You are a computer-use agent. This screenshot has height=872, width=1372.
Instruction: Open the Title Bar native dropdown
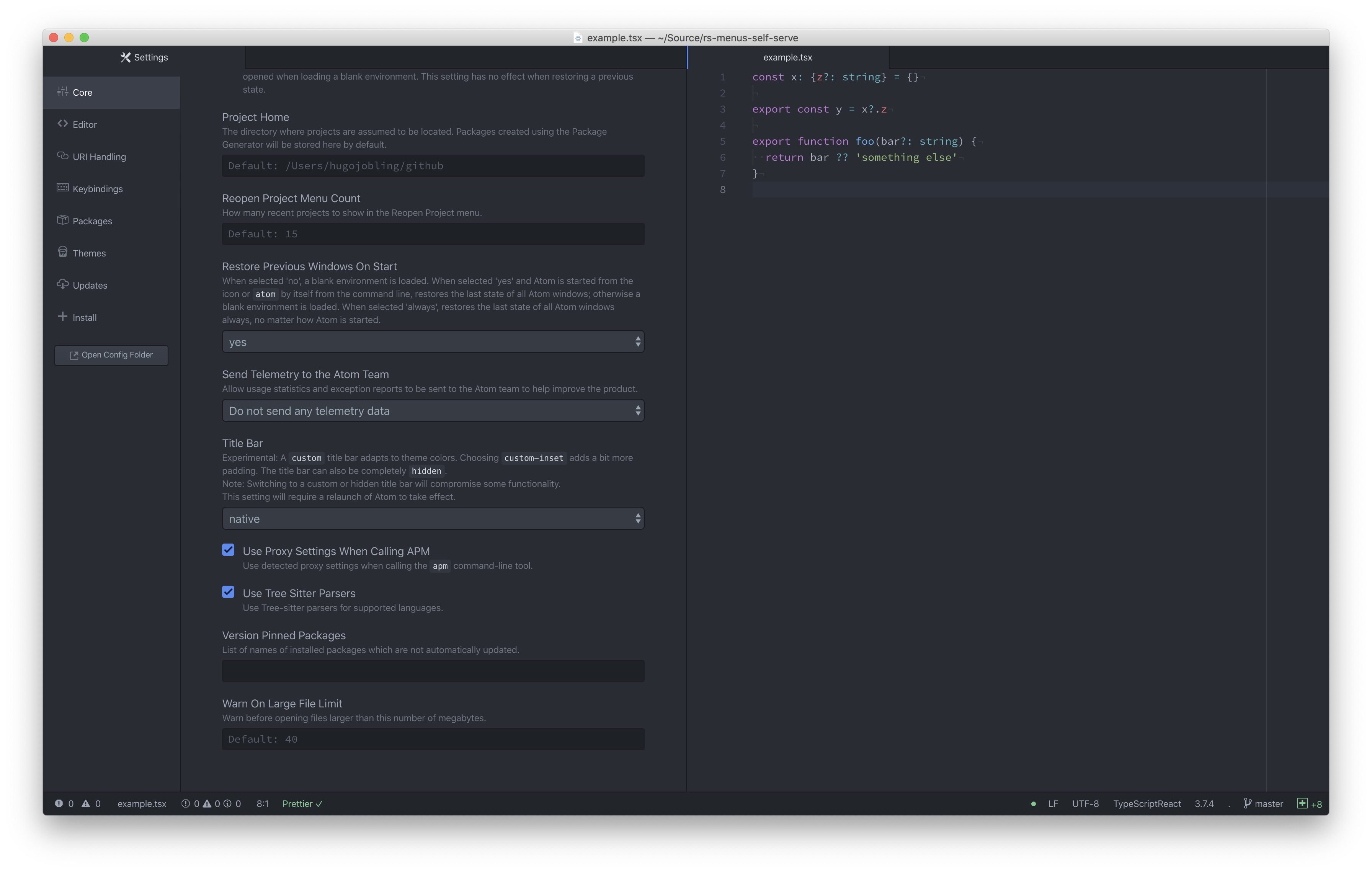point(433,518)
